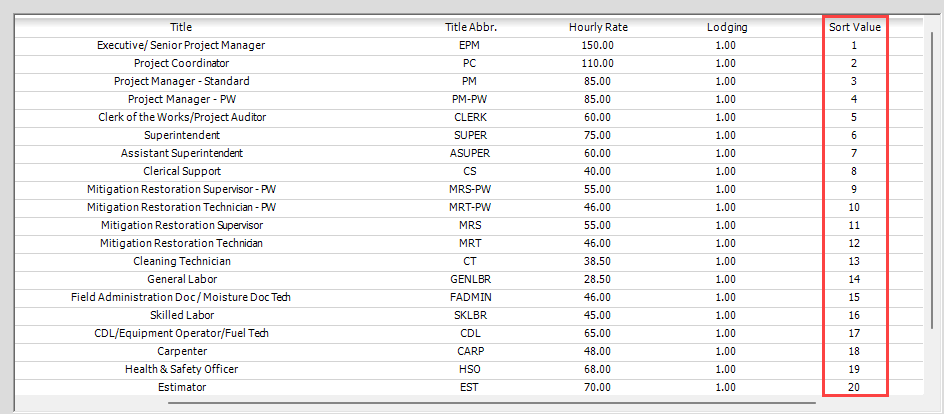This screenshot has height=414, width=944.
Task: Select the Cleaning Technician title cell
Action: coord(182,261)
